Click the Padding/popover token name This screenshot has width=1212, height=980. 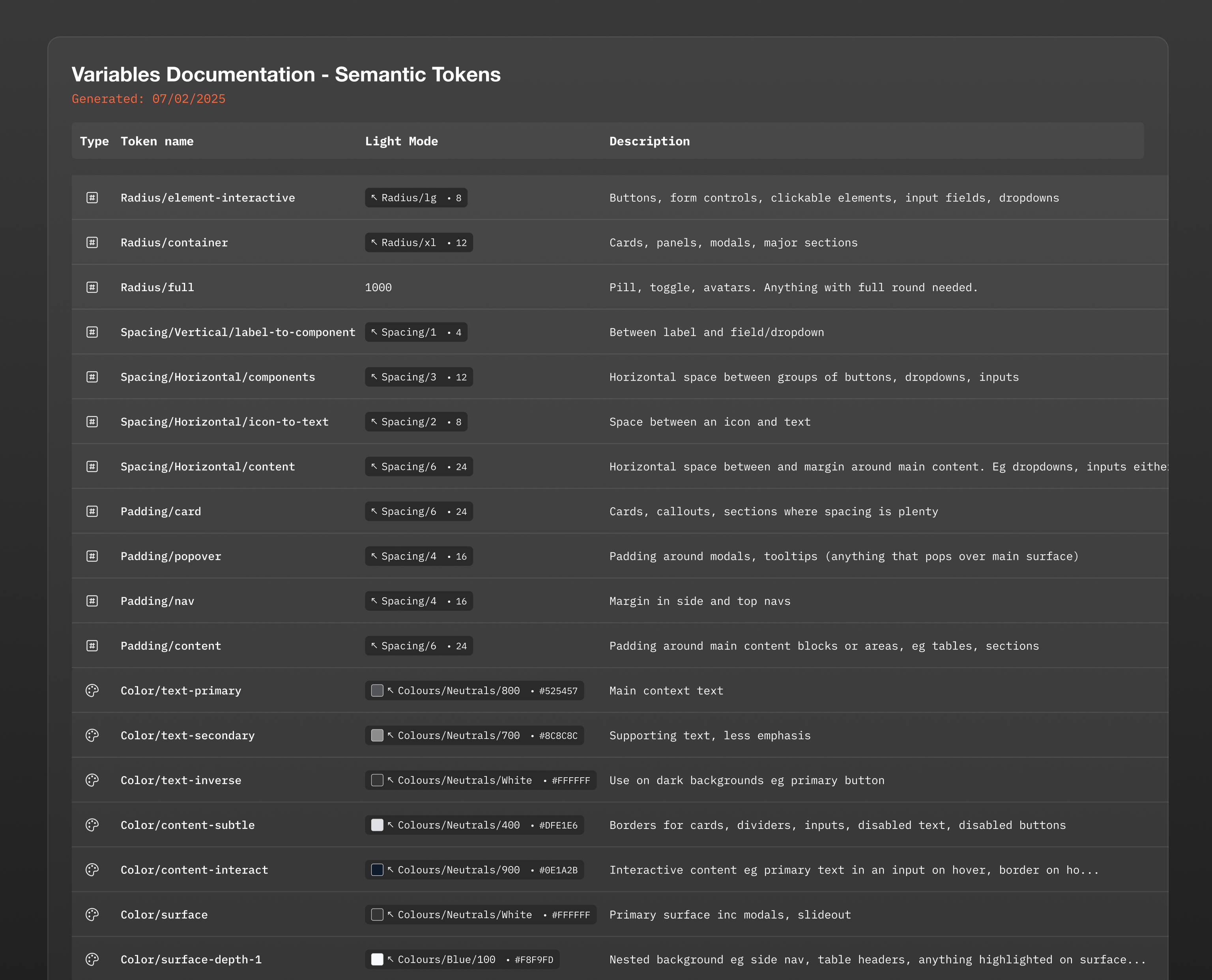click(170, 556)
